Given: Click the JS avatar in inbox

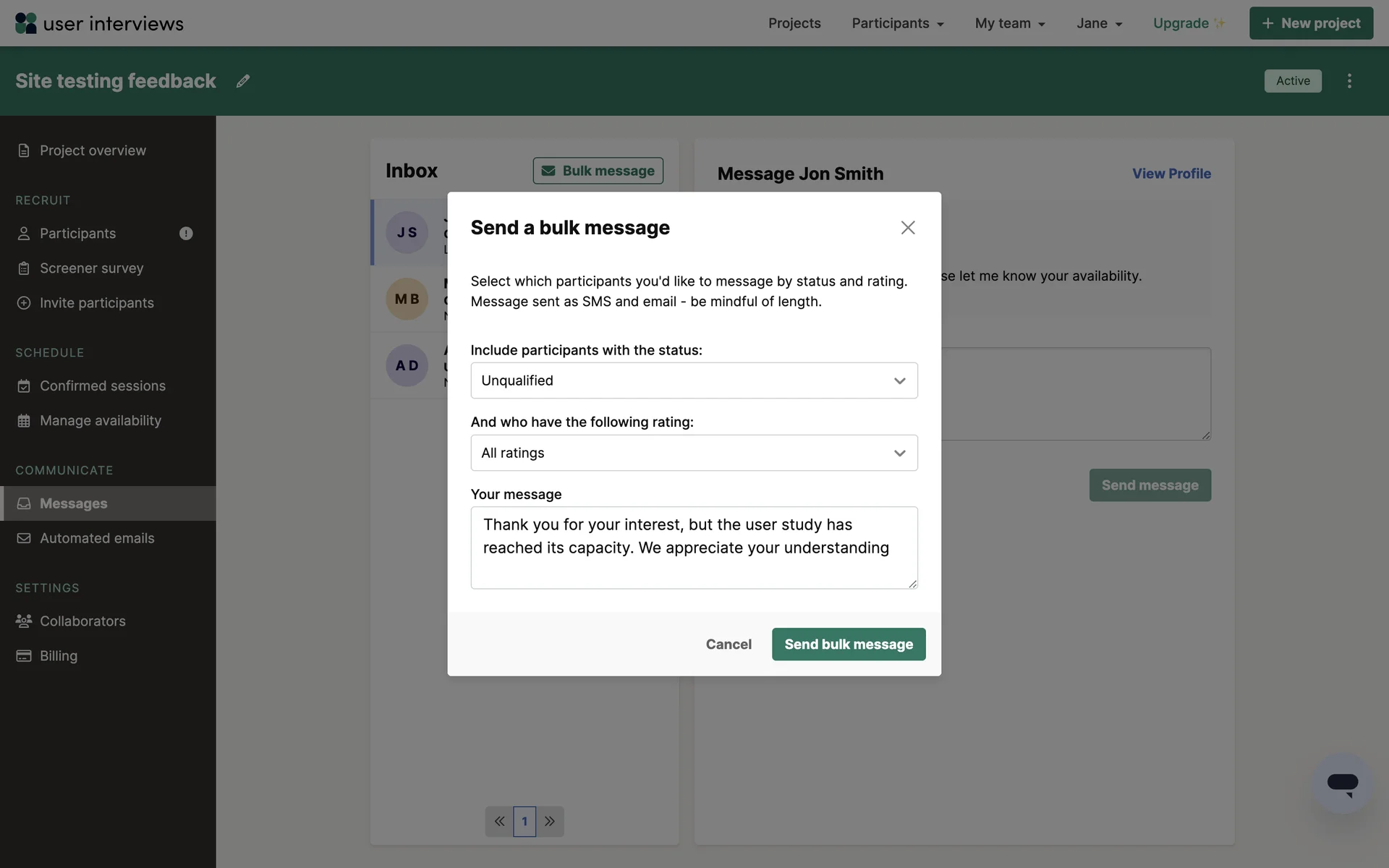Looking at the screenshot, I should pos(407,232).
